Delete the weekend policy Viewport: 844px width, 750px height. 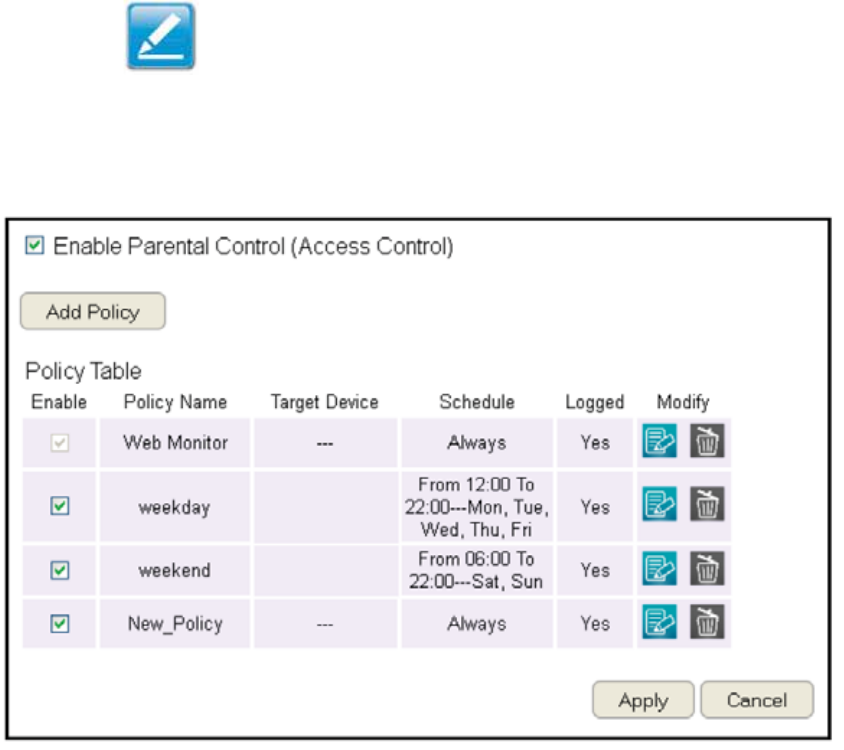tap(707, 569)
